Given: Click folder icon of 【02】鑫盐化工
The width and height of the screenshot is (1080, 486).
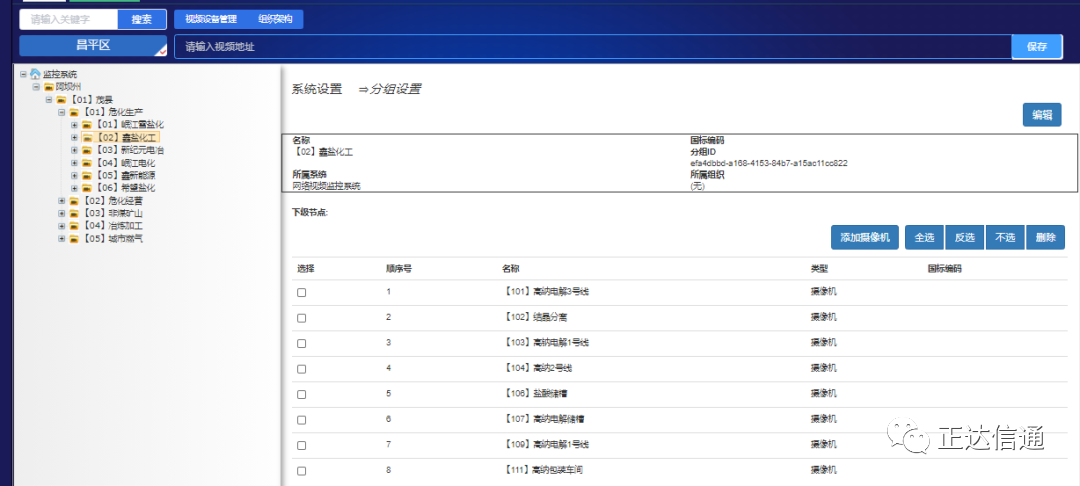Looking at the screenshot, I should click(86, 138).
